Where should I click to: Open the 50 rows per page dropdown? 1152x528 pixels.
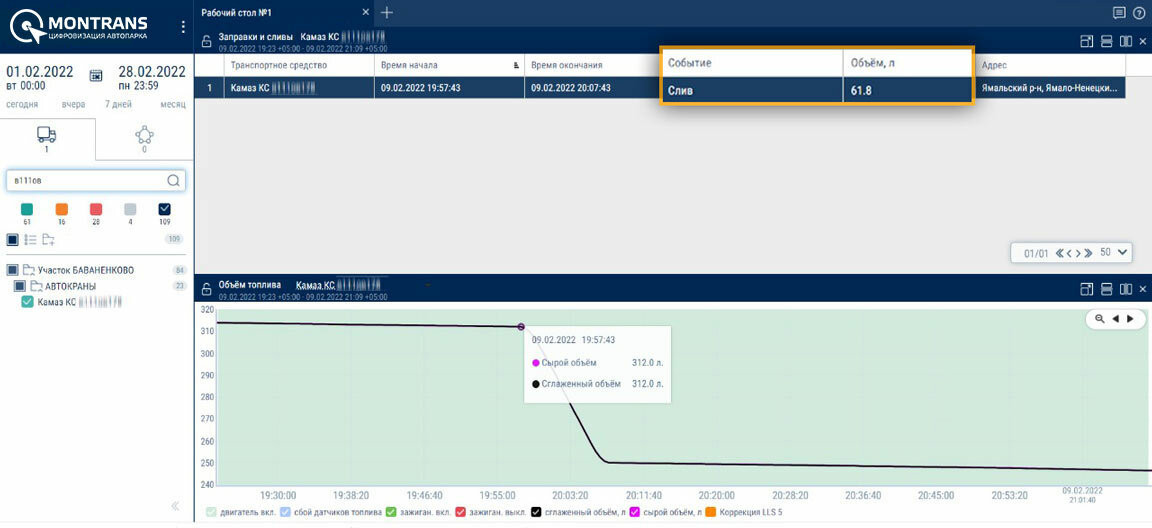(x=1113, y=252)
